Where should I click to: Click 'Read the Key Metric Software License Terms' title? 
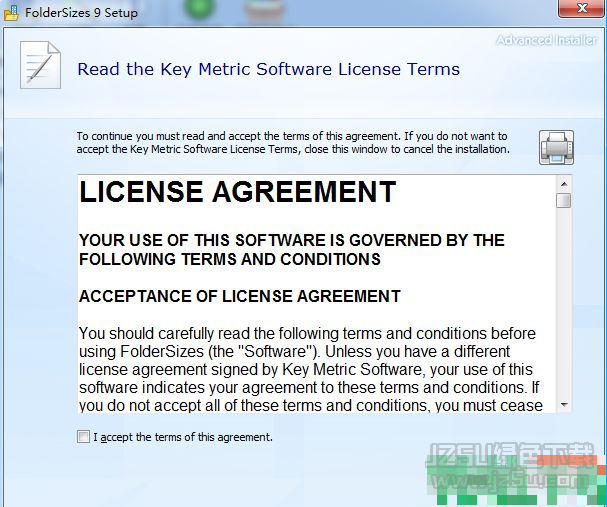coord(269,69)
